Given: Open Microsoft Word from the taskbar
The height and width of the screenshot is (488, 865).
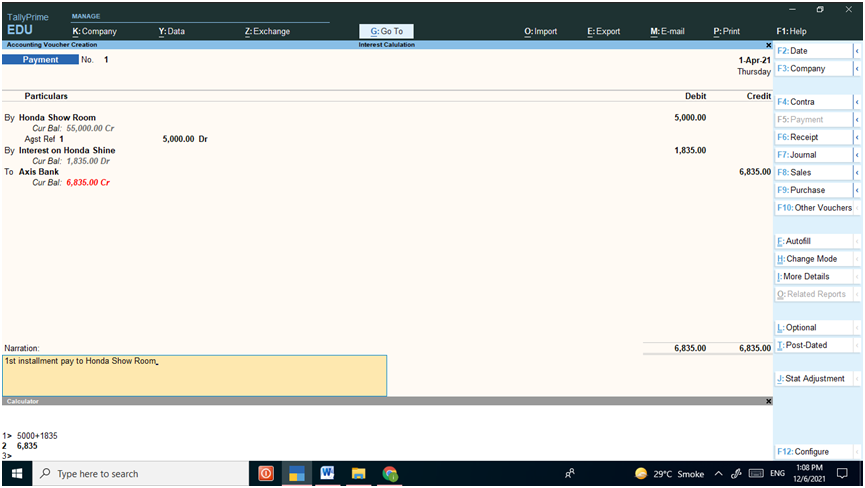Looking at the screenshot, I should tap(327, 474).
